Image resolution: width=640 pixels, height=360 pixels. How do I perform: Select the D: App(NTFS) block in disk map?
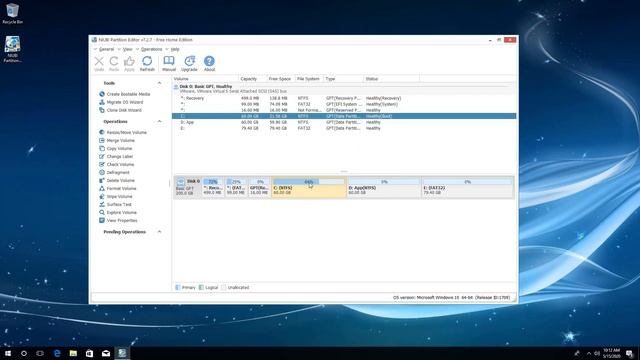(x=384, y=187)
